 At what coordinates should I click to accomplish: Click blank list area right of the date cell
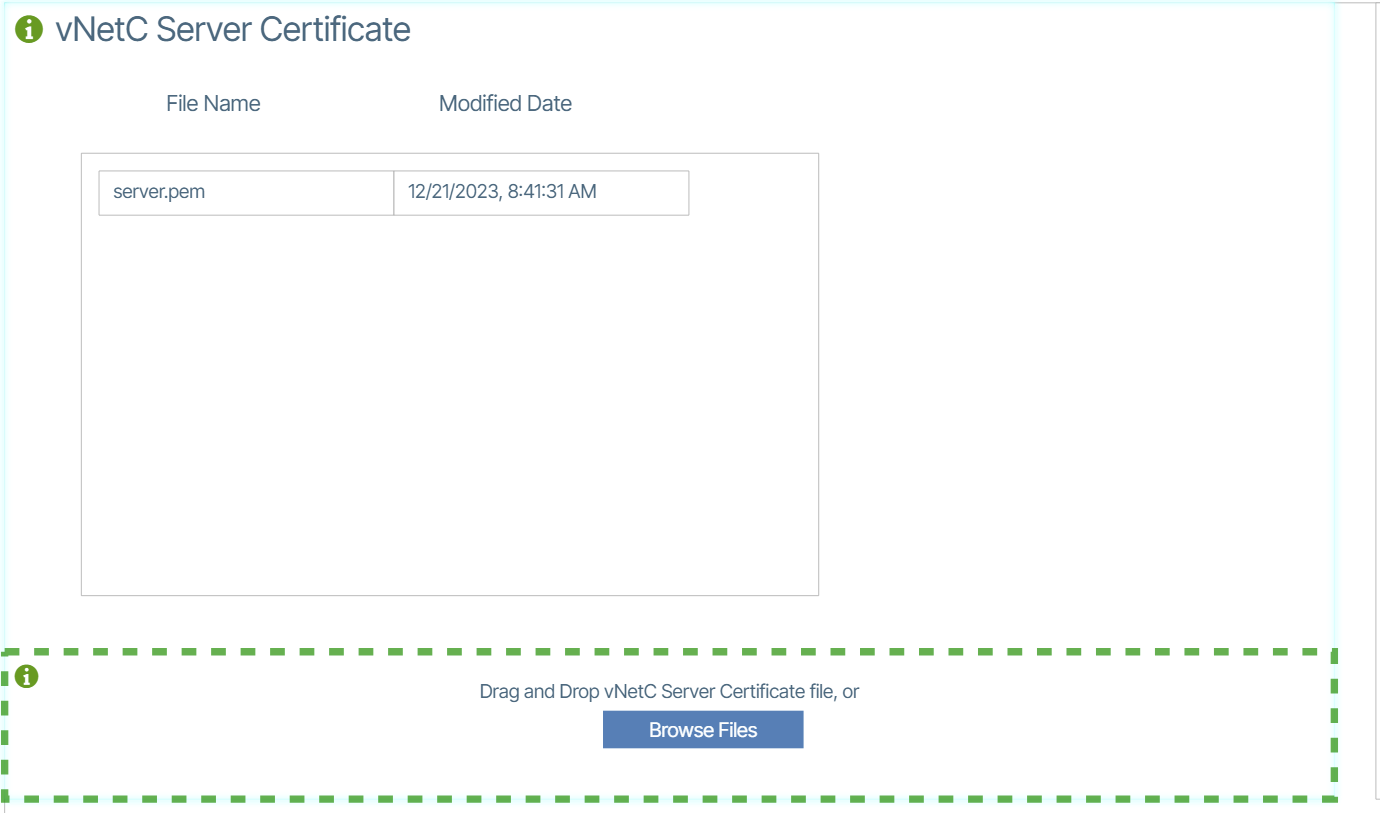coord(753,192)
